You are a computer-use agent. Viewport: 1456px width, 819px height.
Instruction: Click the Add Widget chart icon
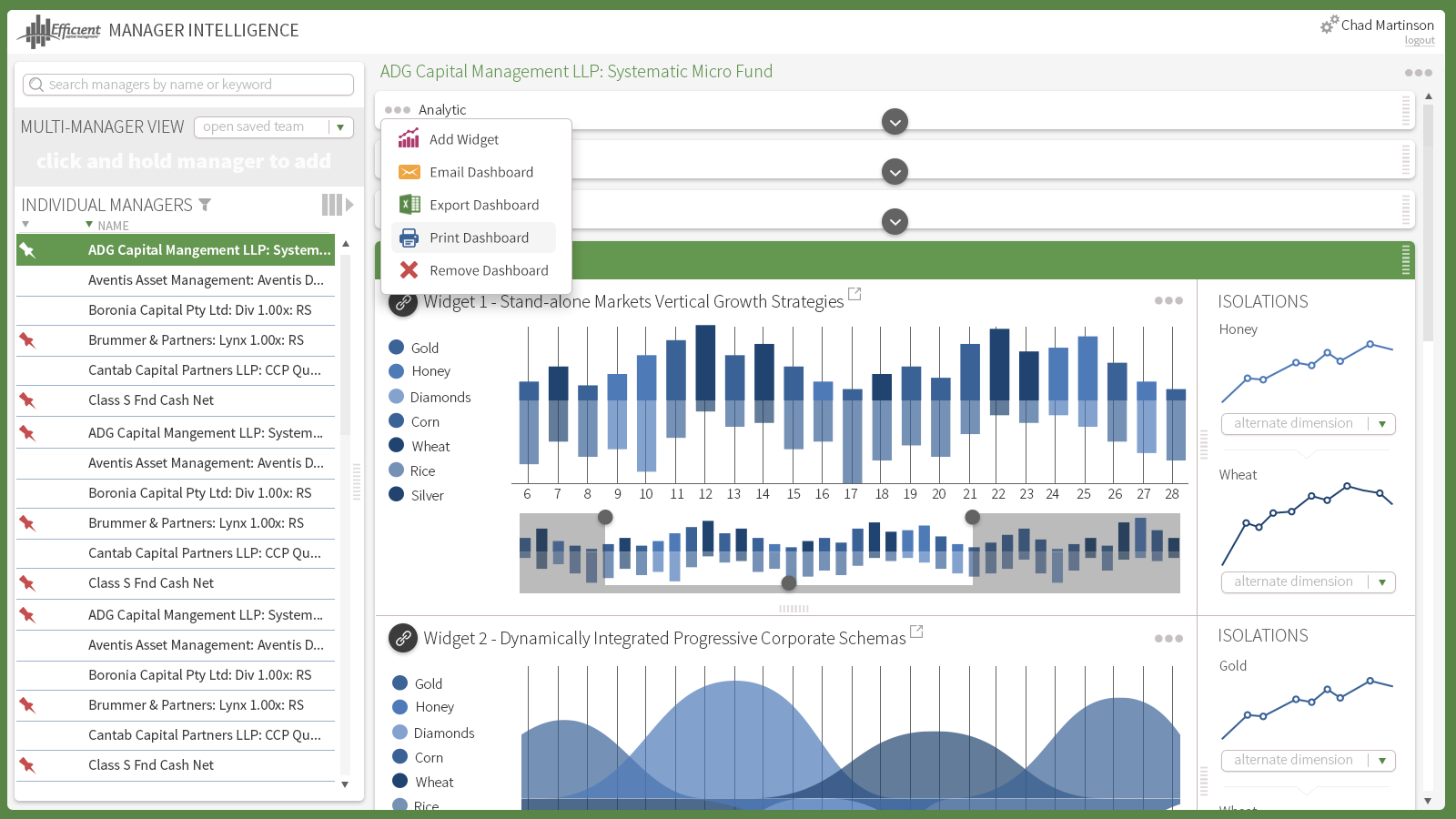tap(409, 139)
